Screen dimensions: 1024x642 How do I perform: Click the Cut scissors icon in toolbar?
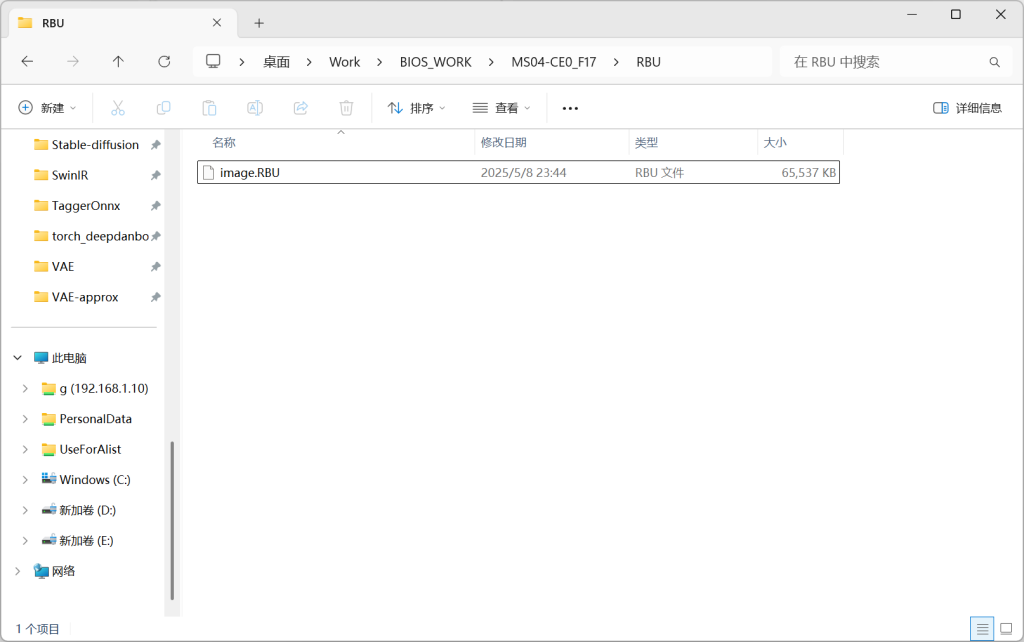[118, 108]
